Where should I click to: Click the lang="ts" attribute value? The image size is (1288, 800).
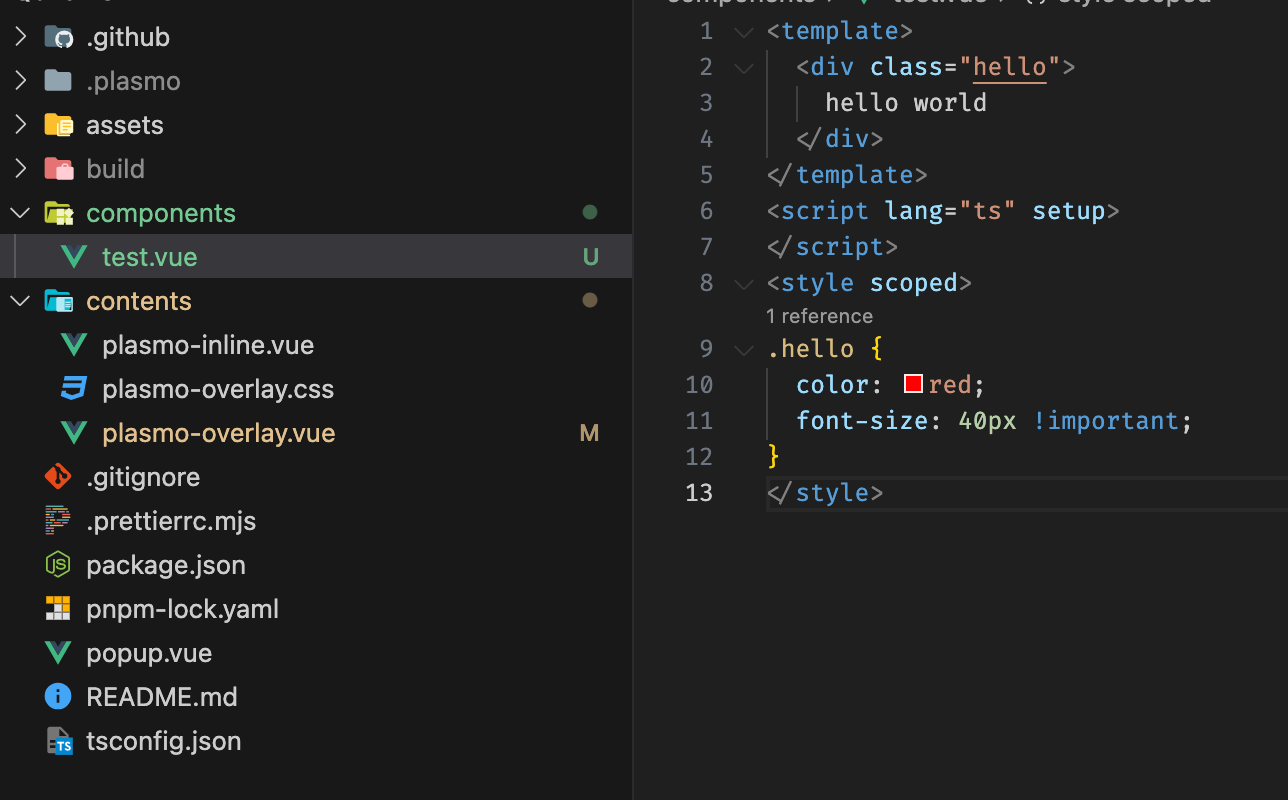pos(987,211)
